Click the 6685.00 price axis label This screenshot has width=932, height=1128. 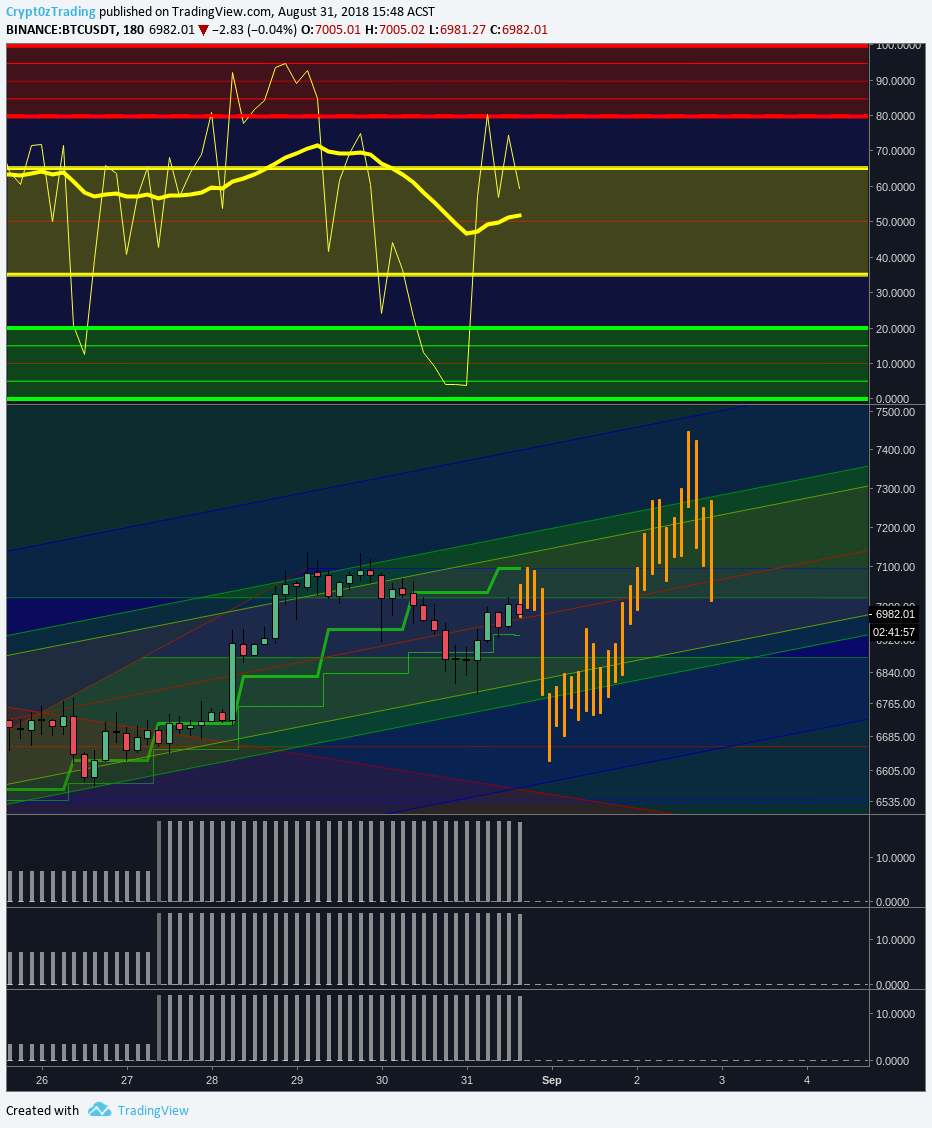pyautogui.click(x=895, y=737)
